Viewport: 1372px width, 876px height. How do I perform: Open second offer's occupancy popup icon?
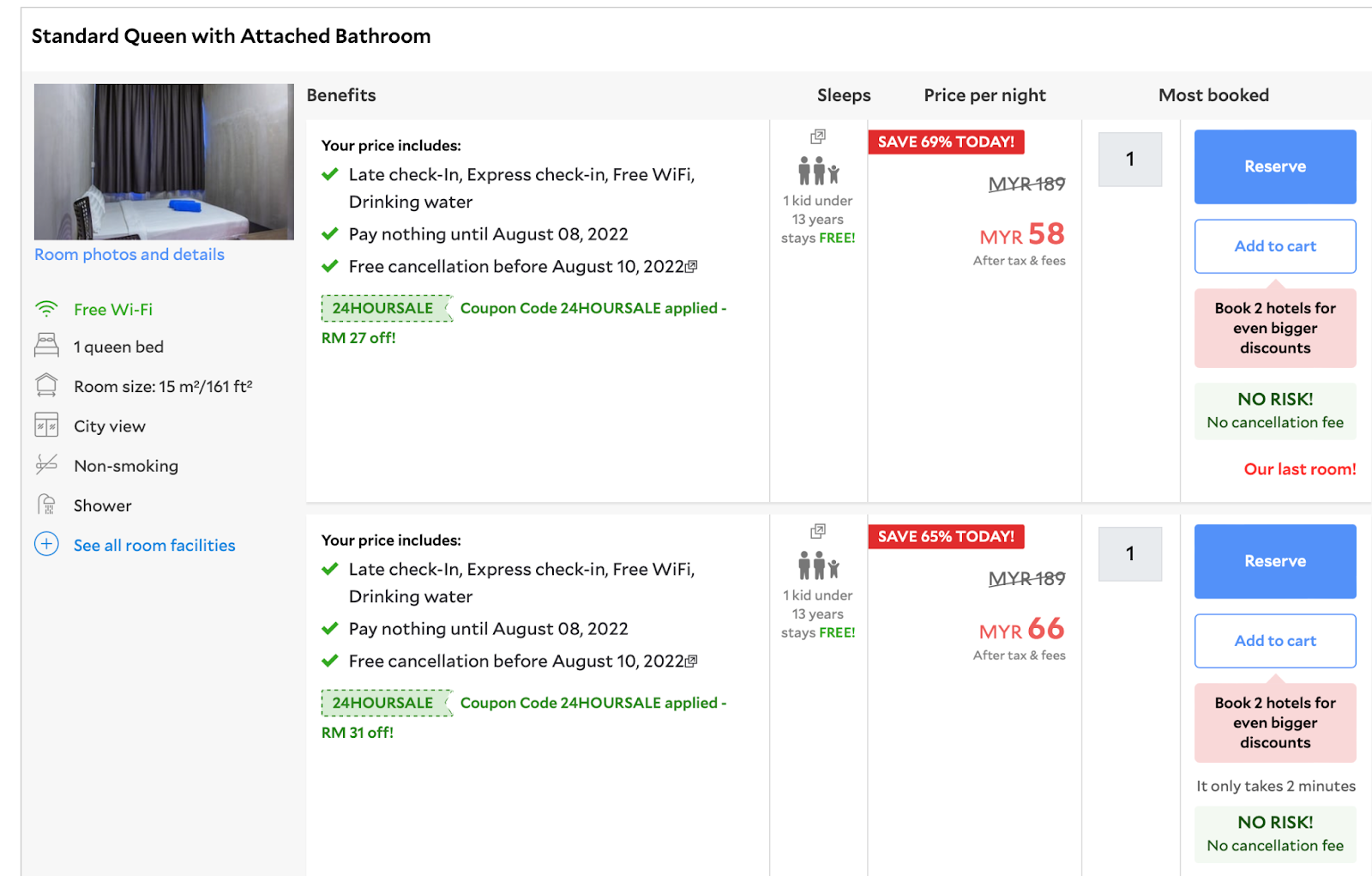point(818,531)
